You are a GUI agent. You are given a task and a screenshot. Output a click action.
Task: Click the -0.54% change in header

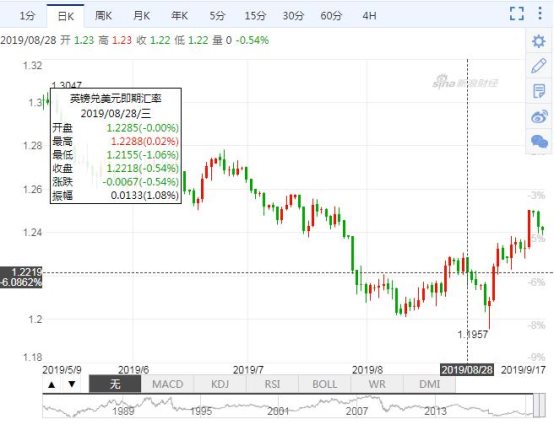pyautogui.click(x=252, y=40)
